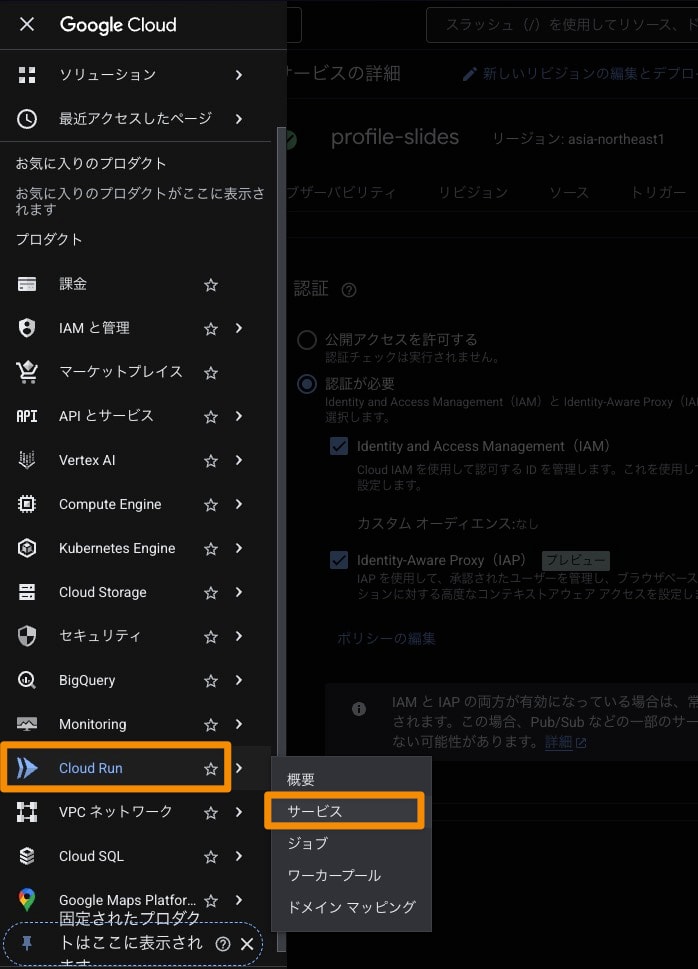
Task: Select the 認証が必要 radio button
Action: pos(307,384)
